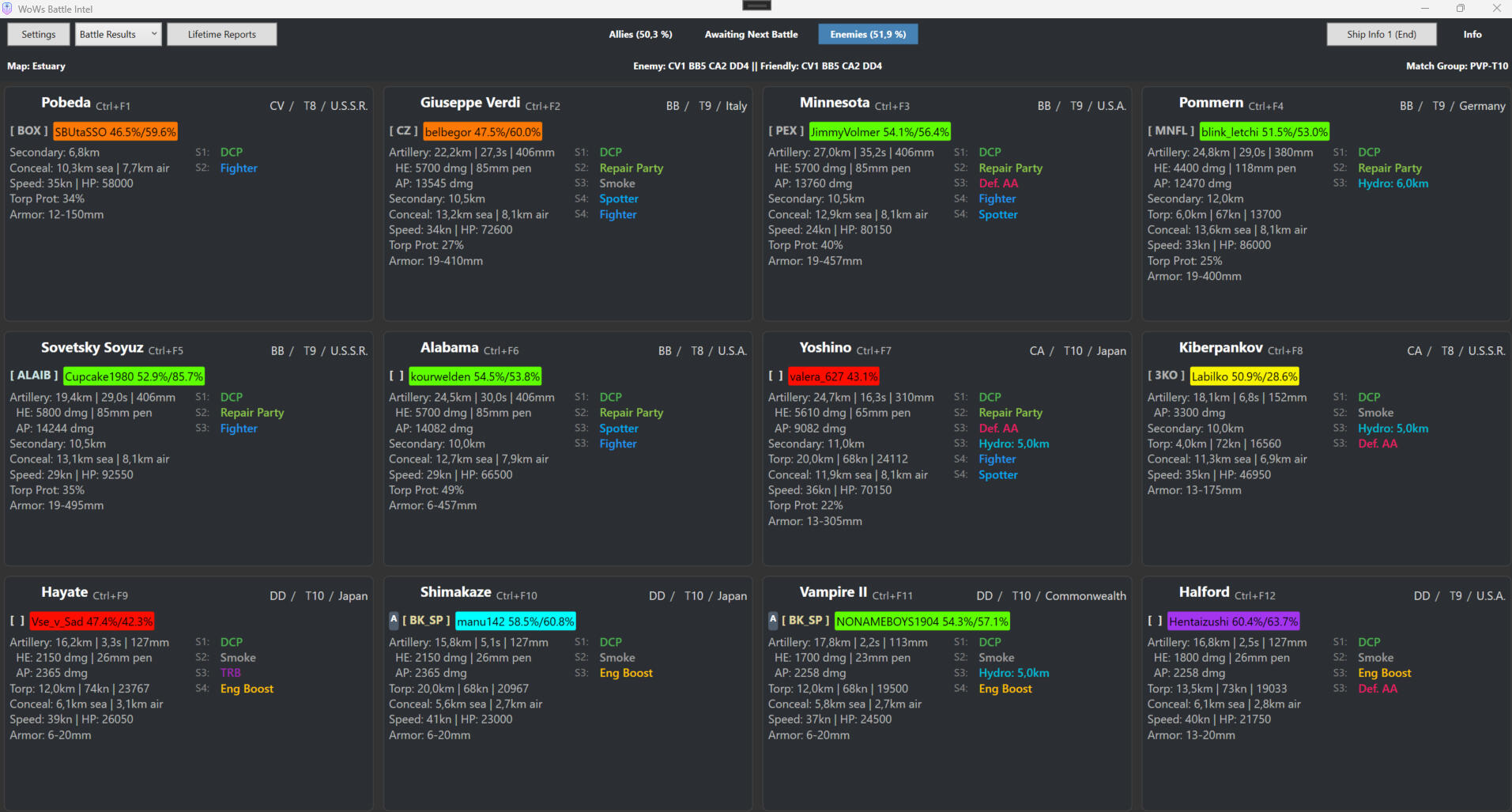Click player valera_627's stats badge

[x=834, y=376]
